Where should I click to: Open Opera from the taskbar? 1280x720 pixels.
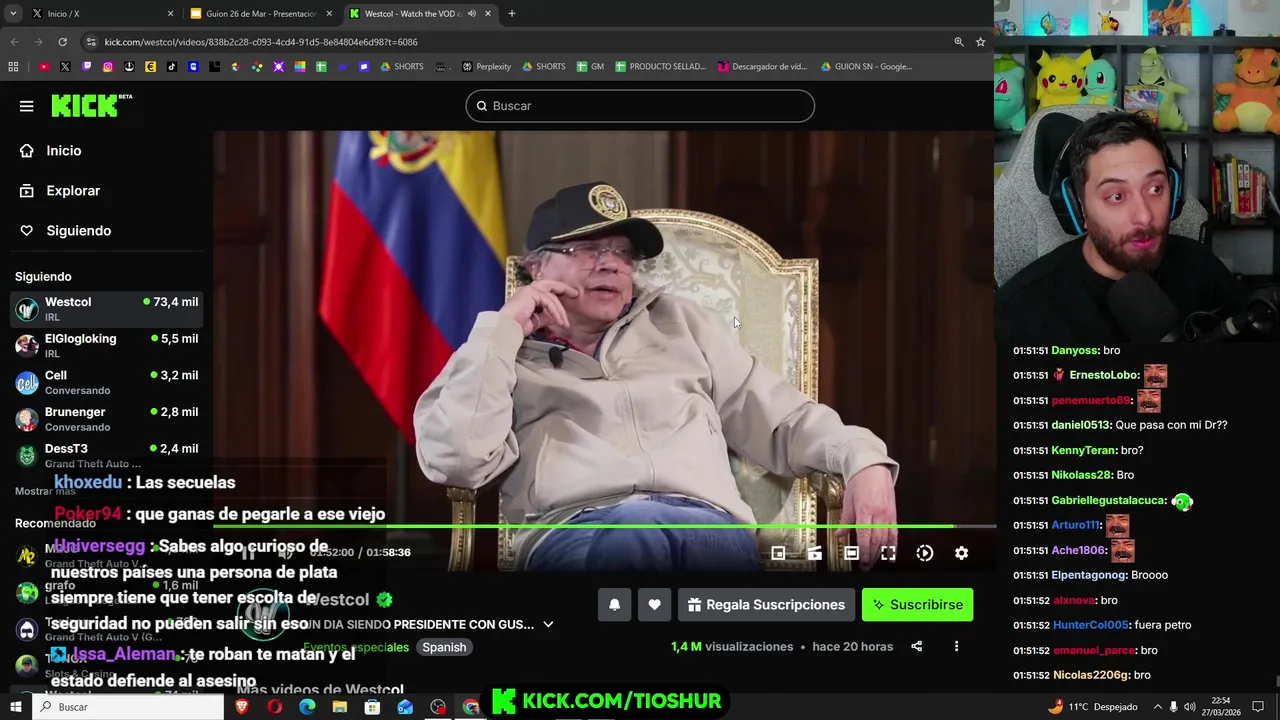pyautogui.click(x=274, y=707)
